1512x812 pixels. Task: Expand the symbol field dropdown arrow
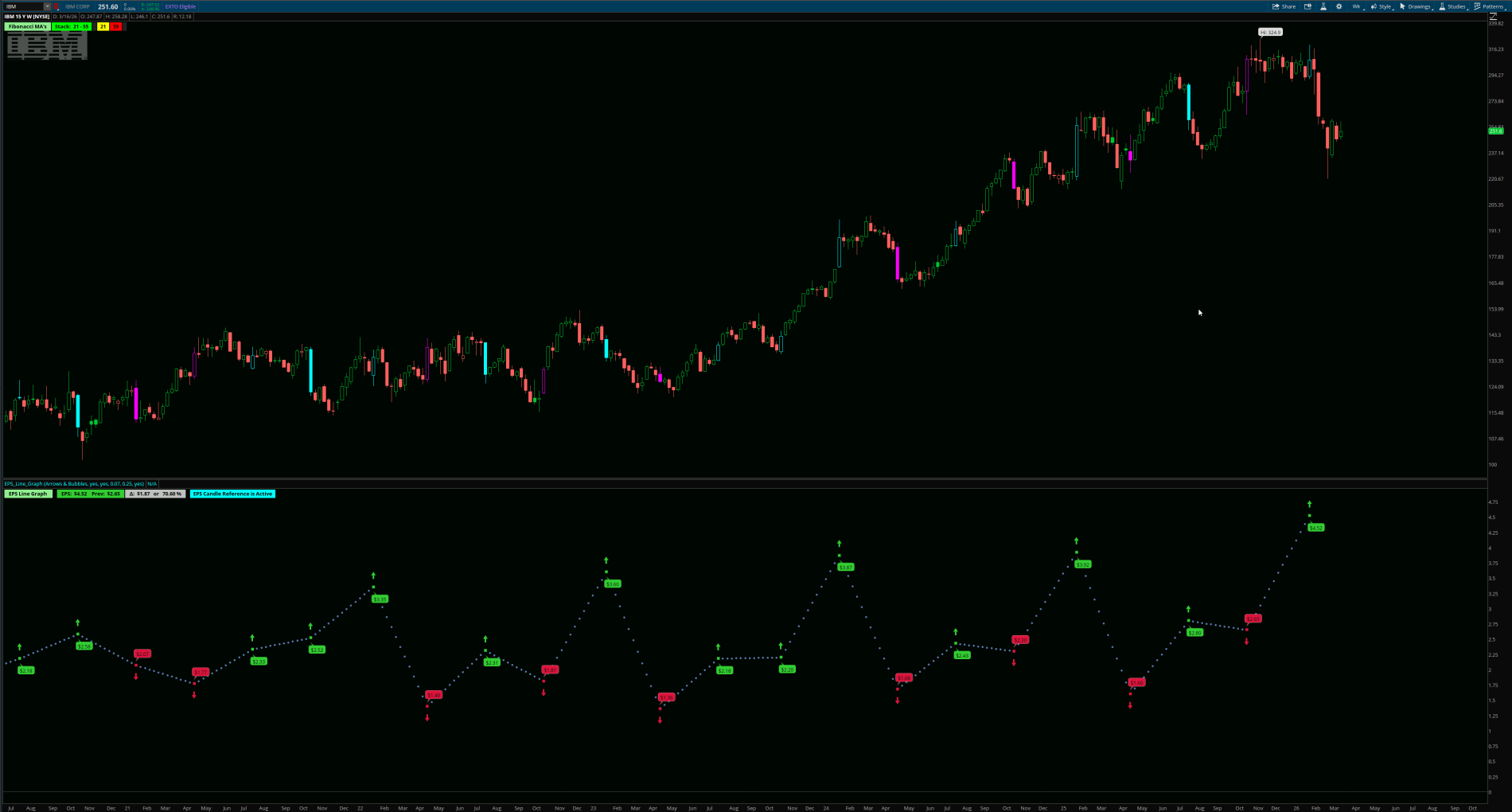point(46,6)
